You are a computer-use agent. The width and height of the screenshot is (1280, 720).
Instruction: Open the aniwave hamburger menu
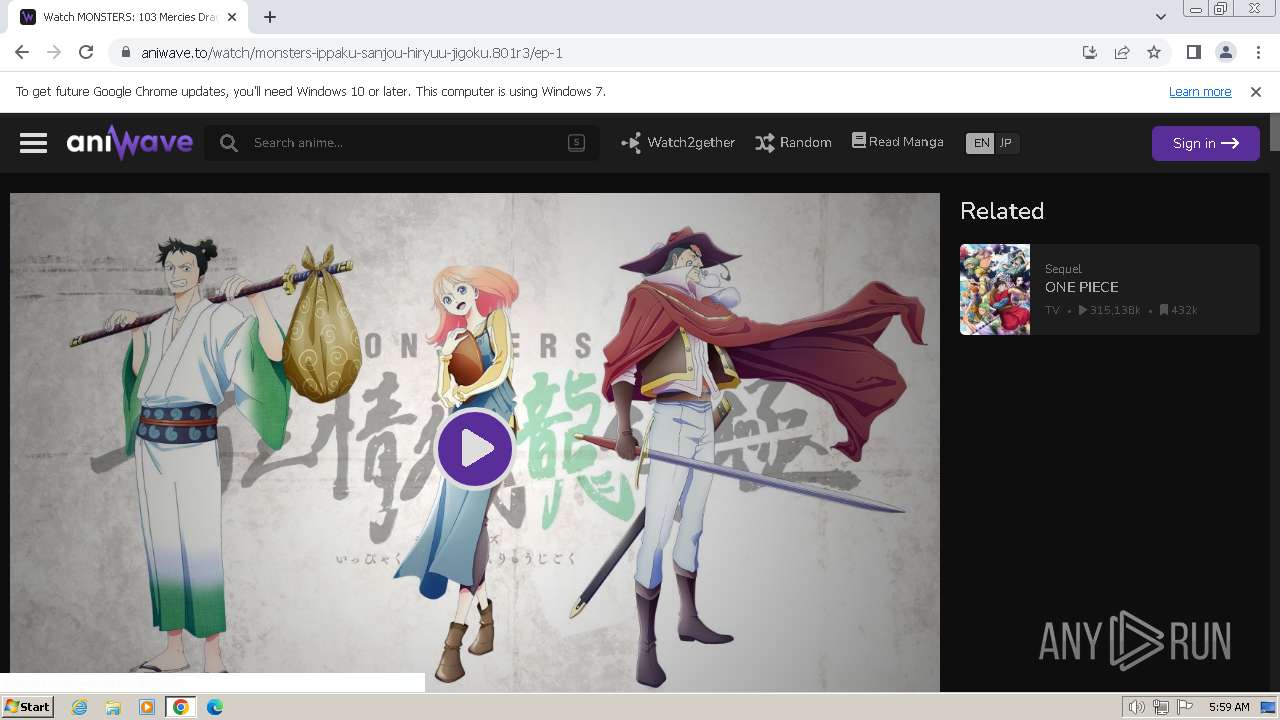click(33, 143)
